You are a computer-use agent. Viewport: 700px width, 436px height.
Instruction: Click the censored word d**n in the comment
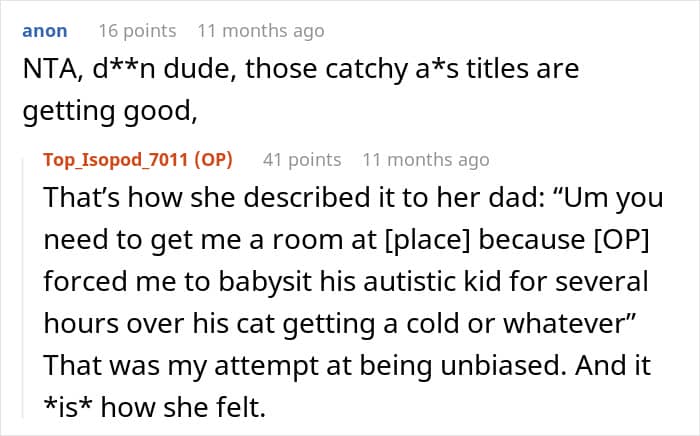tap(122, 69)
